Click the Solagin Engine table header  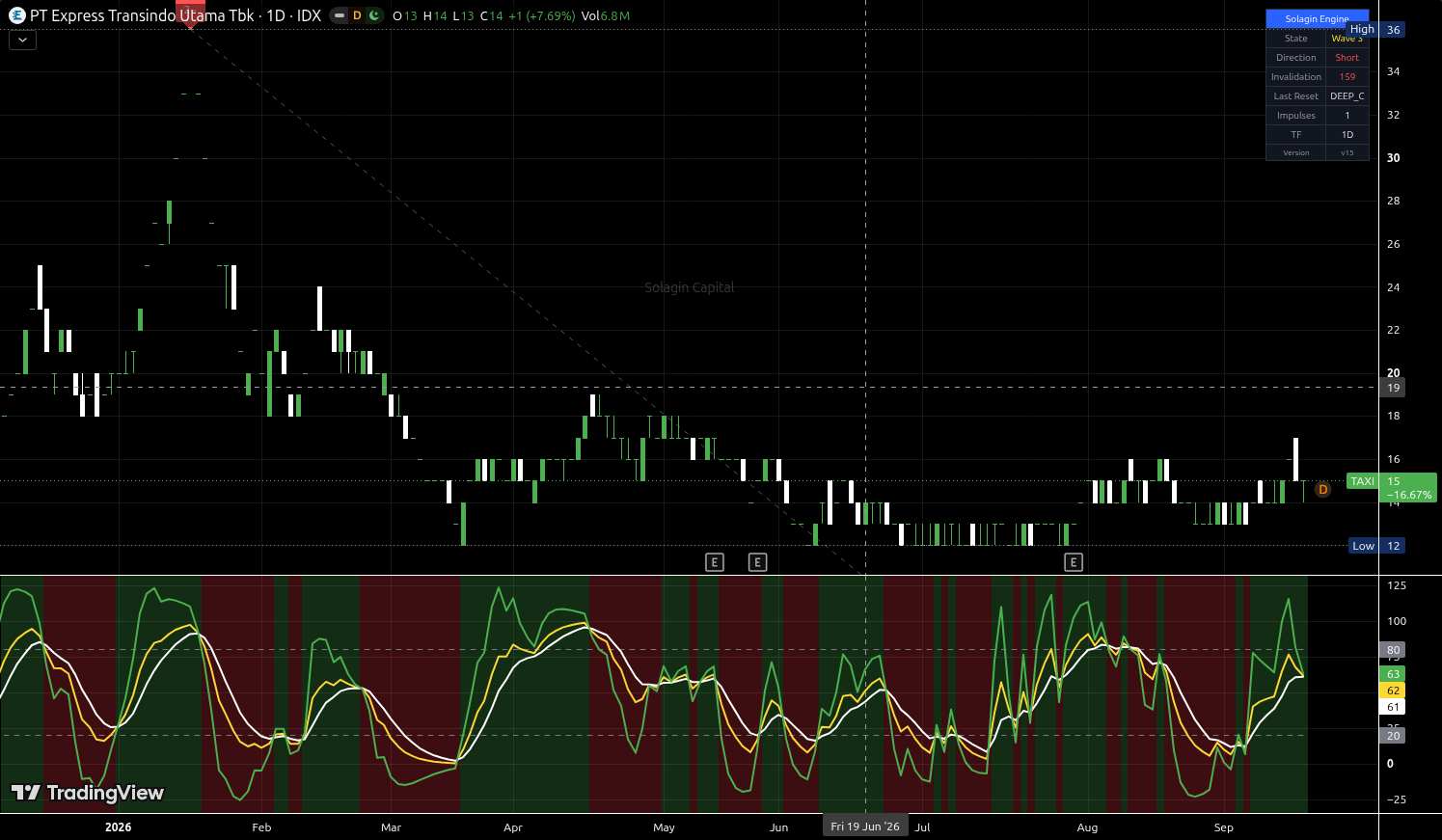[1317, 18]
